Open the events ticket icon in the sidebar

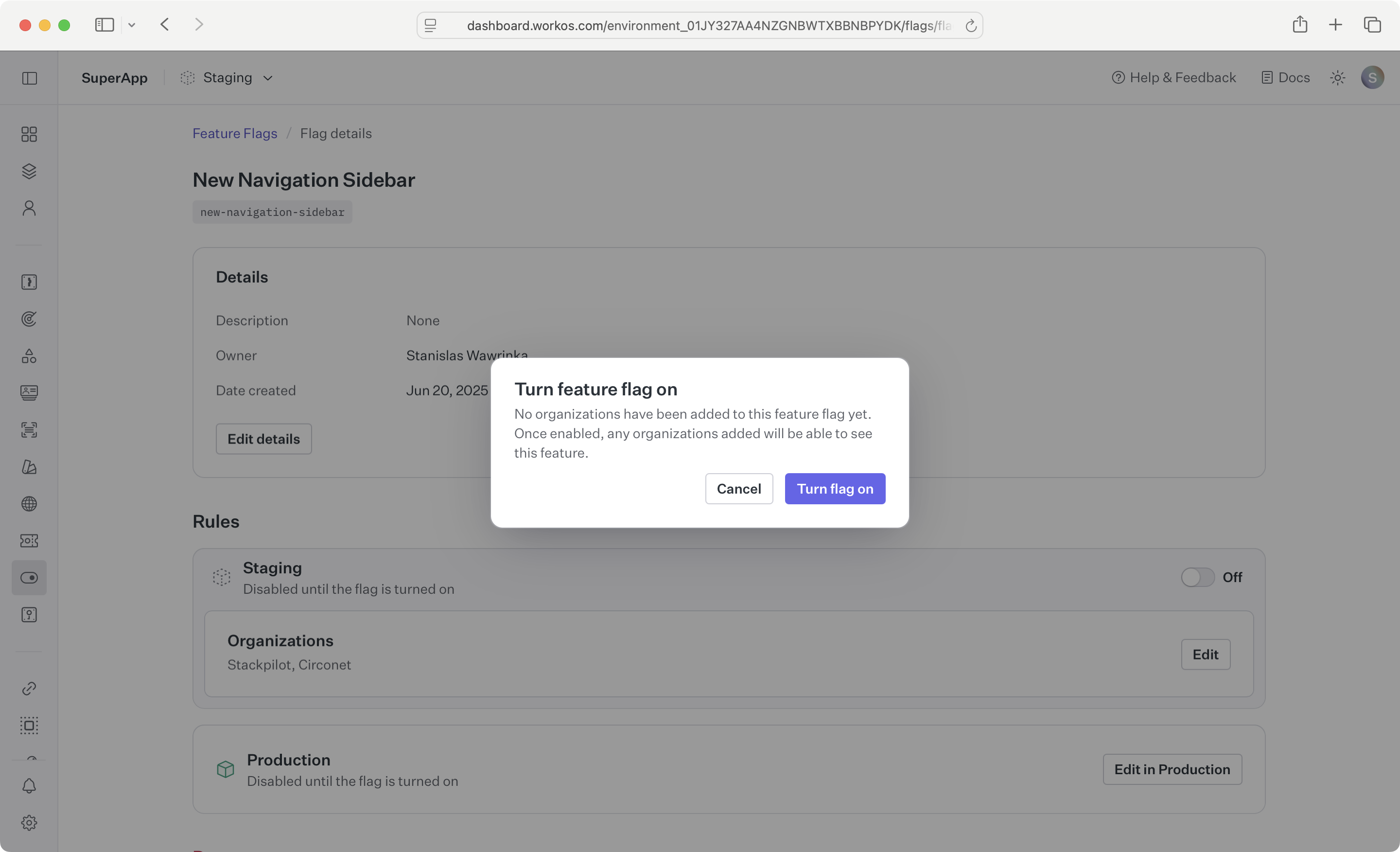point(29,541)
